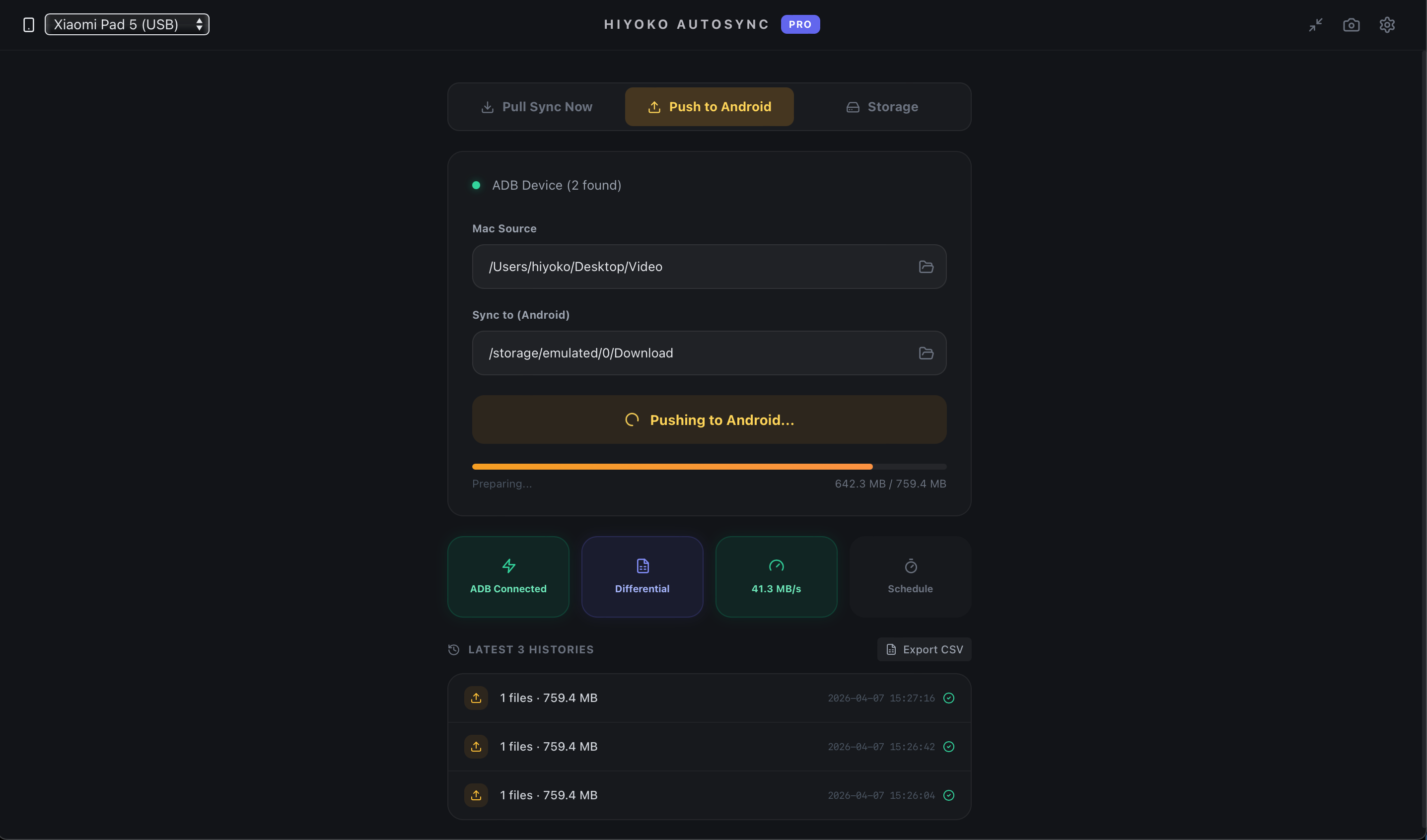1427x840 pixels.
Task: Open the Xiaomi Pad 5 (USB) device dropdown
Action: click(127, 24)
